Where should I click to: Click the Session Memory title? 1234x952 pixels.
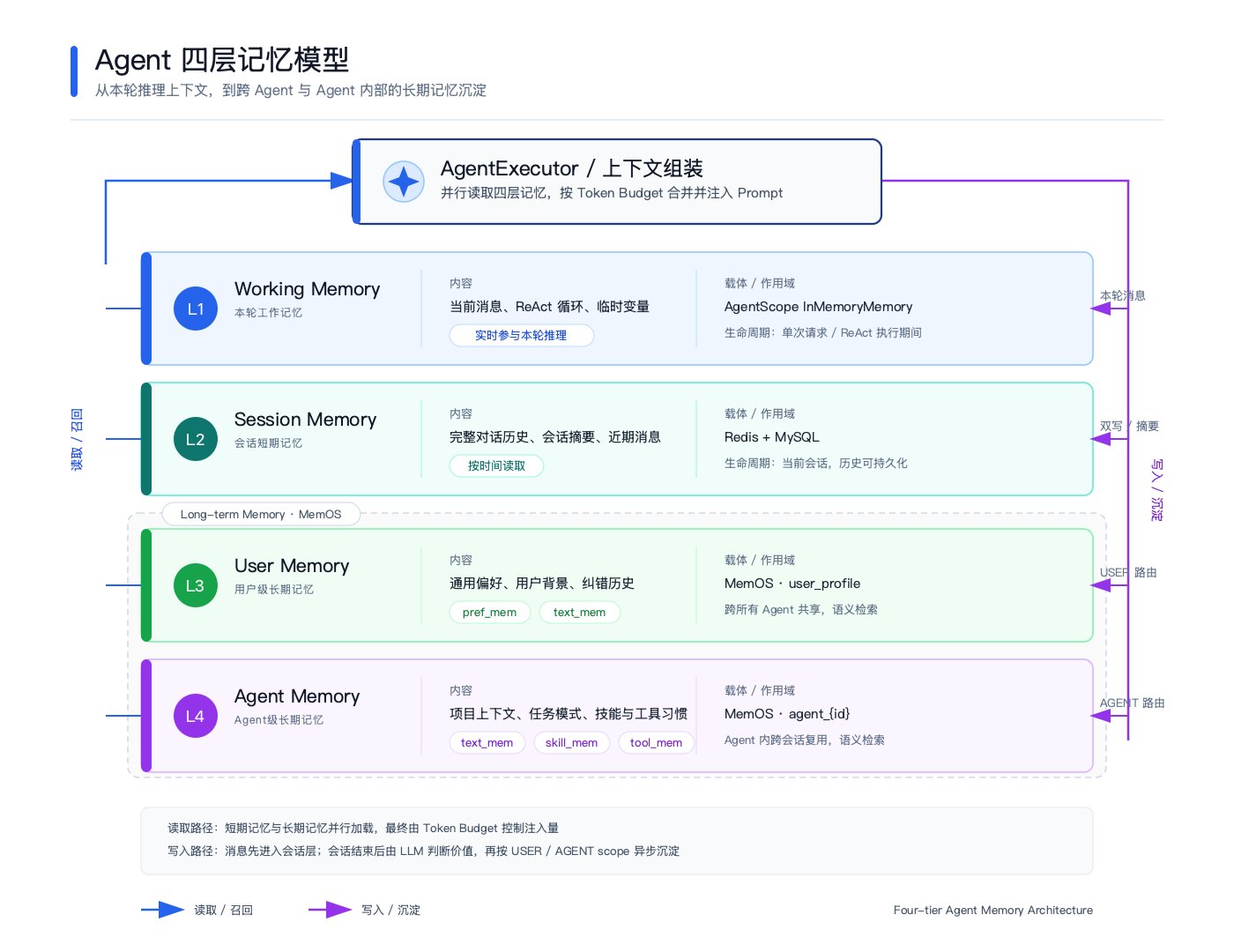coord(305,420)
